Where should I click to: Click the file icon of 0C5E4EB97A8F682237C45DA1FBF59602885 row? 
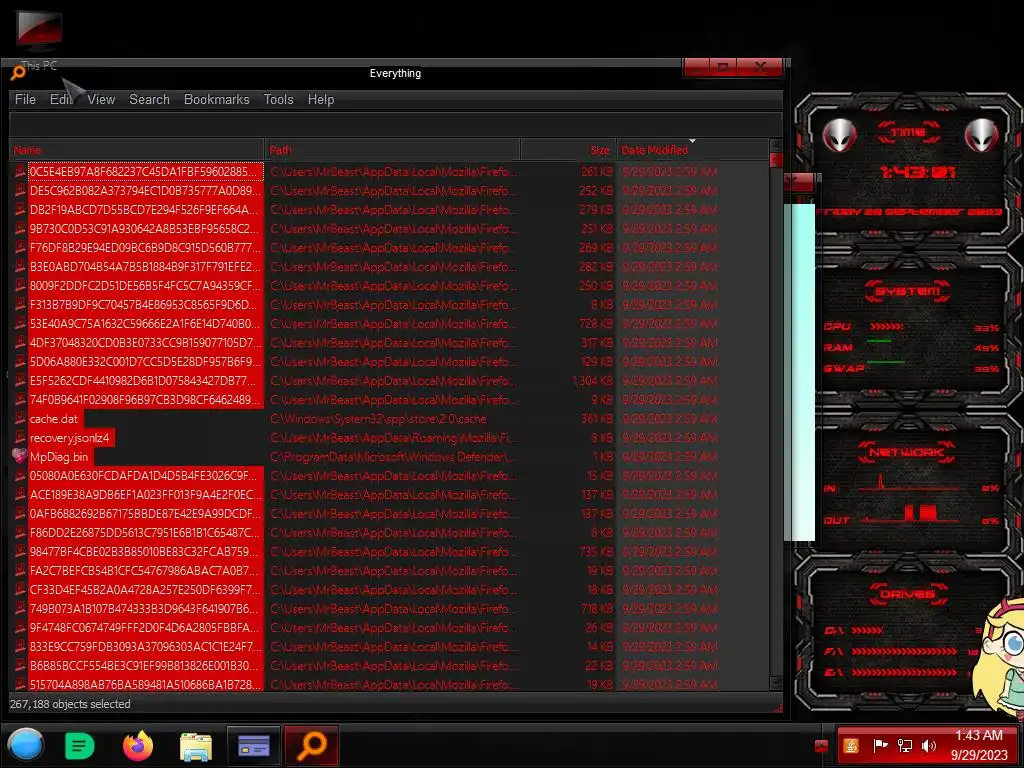pos(20,172)
